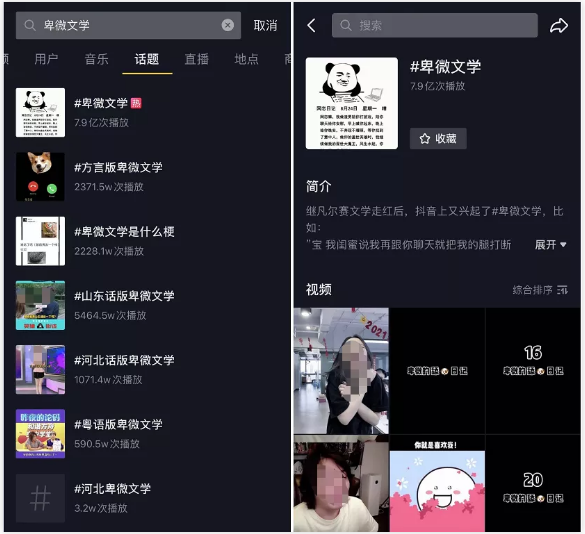Click the 1071.4w次播放 play count
The width and height of the screenshot is (585, 534).
(x=108, y=380)
